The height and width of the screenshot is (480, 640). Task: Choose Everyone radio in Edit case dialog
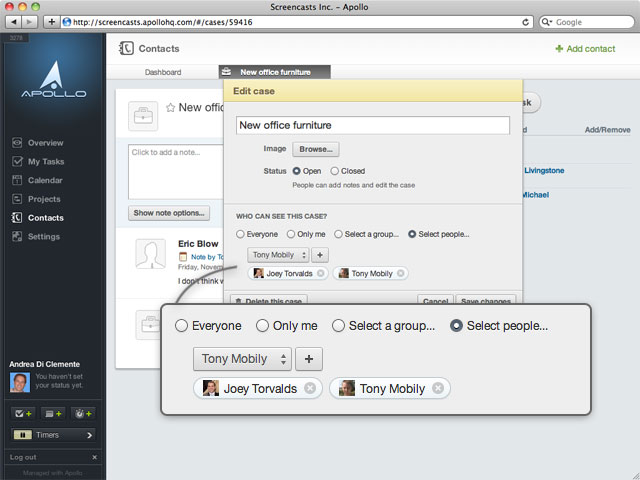[x=240, y=234]
